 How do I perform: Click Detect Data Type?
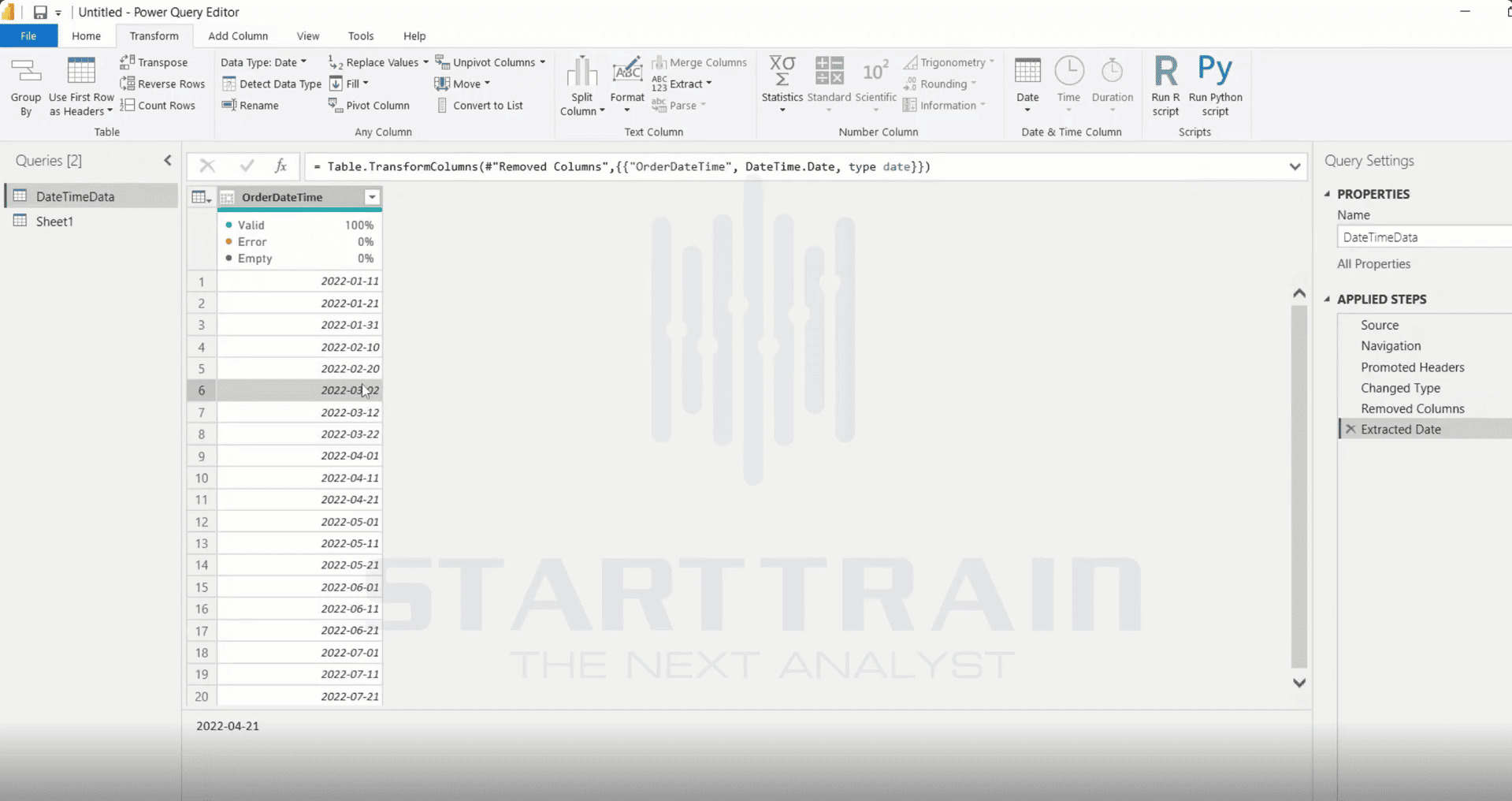click(272, 84)
